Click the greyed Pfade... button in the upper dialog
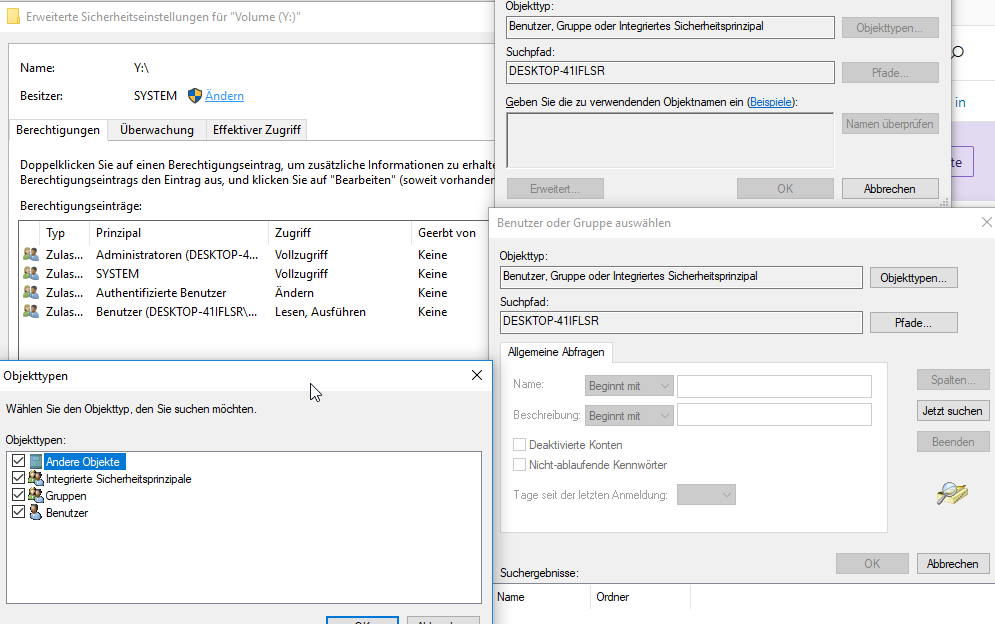Viewport: 995px width, 624px height. [x=890, y=73]
